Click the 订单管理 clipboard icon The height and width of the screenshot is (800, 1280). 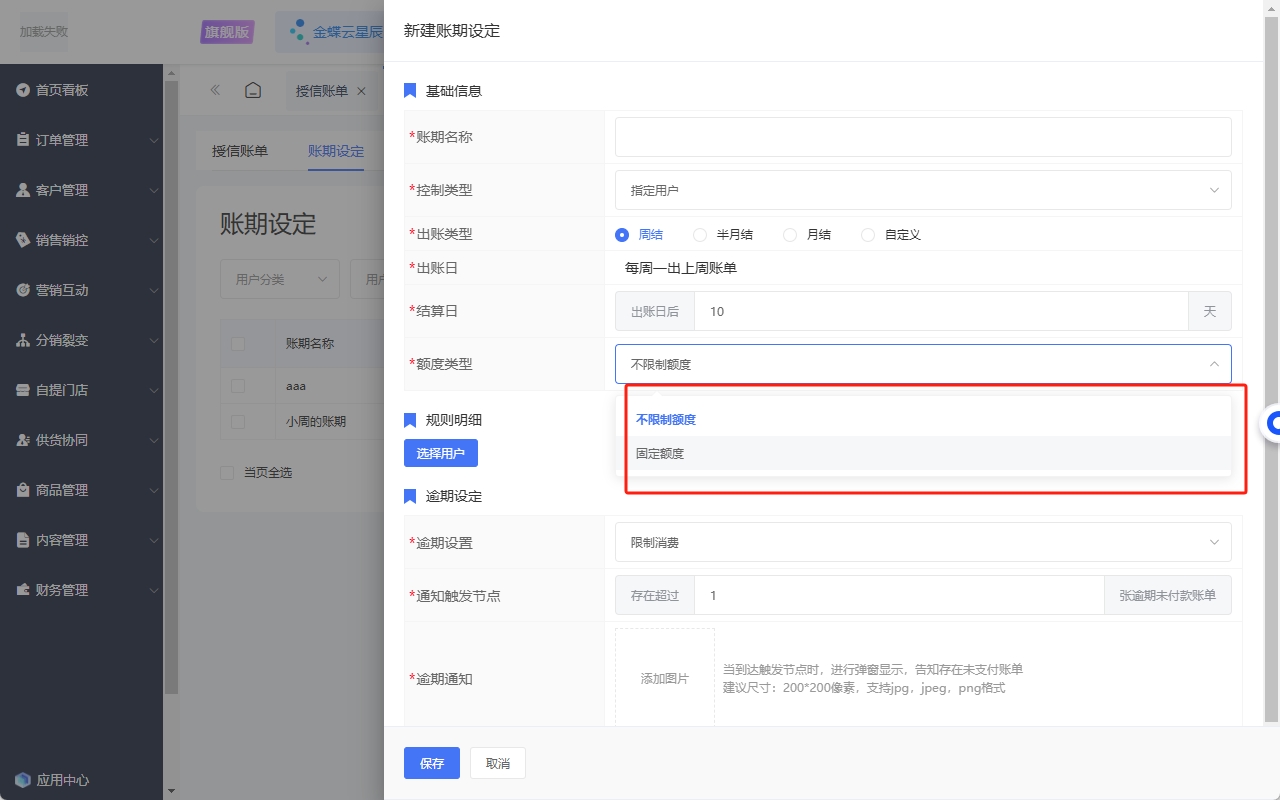[x=23, y=140]
